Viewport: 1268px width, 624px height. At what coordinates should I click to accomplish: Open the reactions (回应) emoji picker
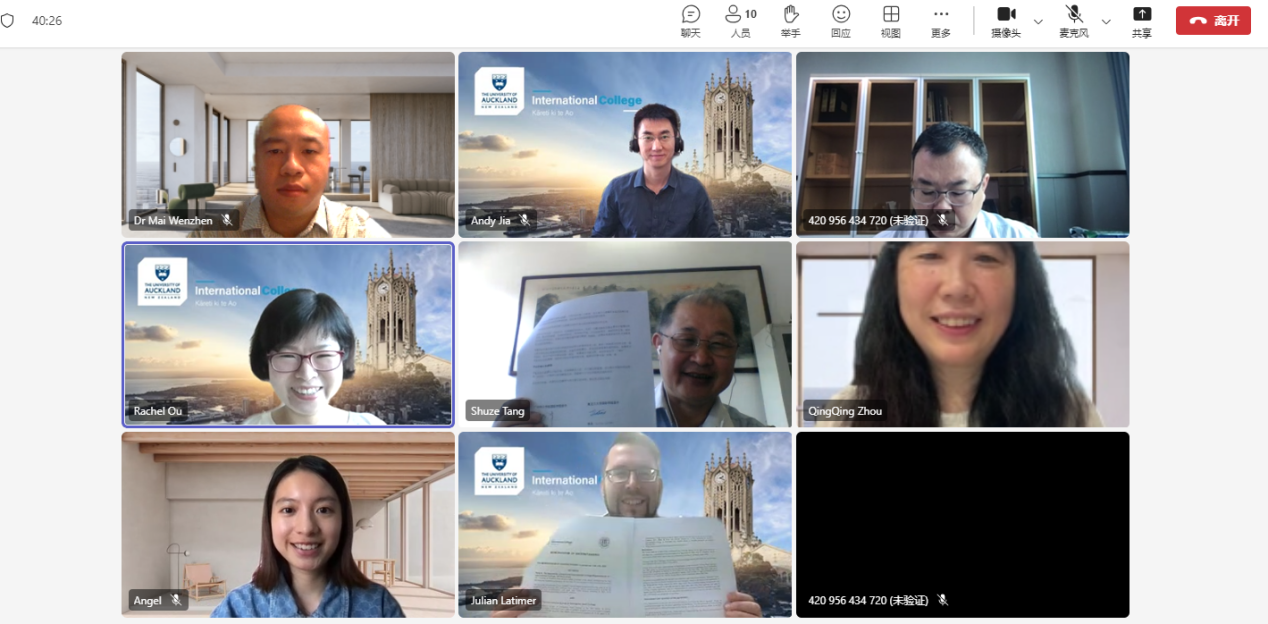click(841, 20)
